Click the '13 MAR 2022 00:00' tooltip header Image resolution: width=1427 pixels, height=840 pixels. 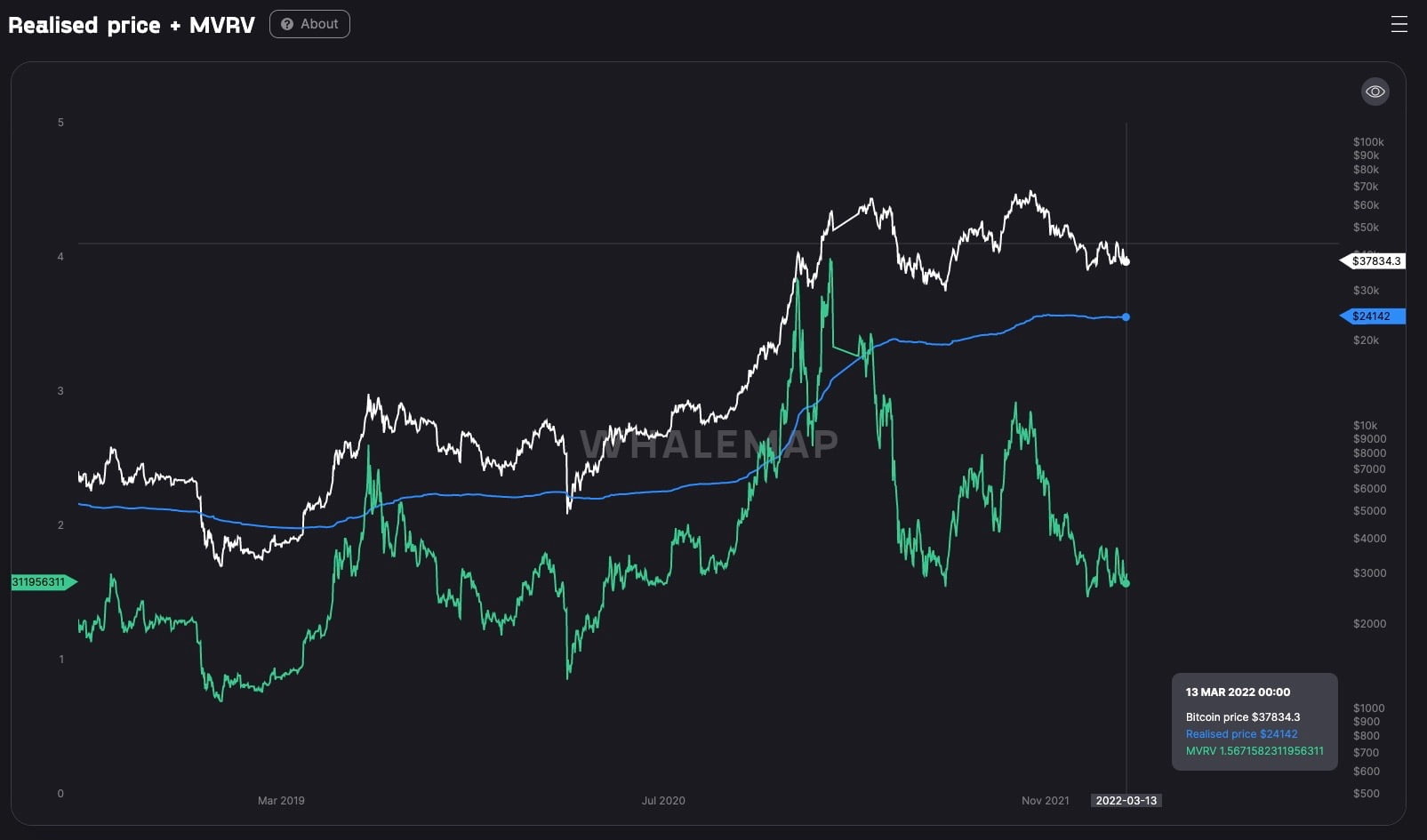pyautogui.click(x=1238, y=692)
